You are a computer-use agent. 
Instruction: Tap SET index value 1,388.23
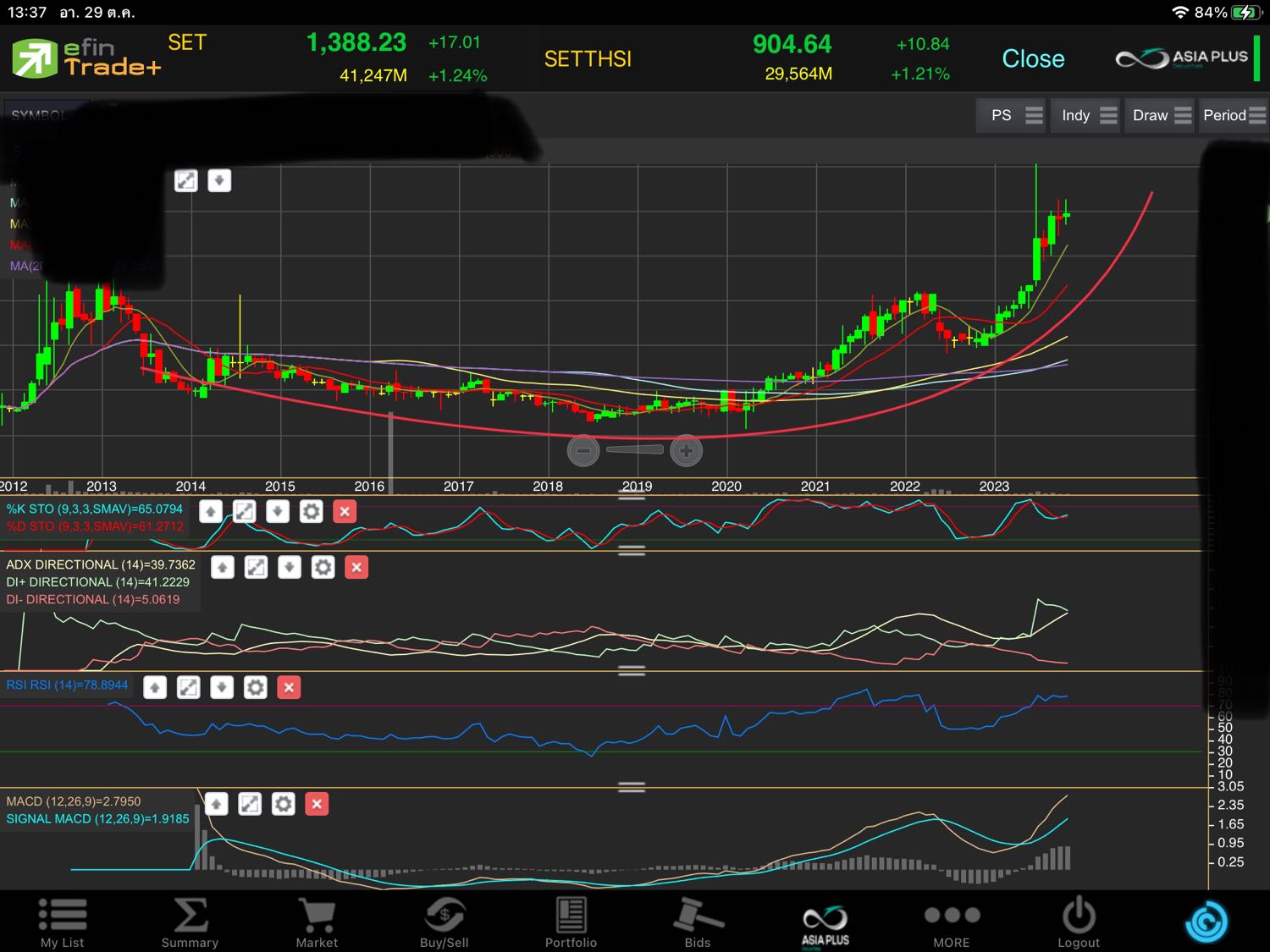coord(356,42)
